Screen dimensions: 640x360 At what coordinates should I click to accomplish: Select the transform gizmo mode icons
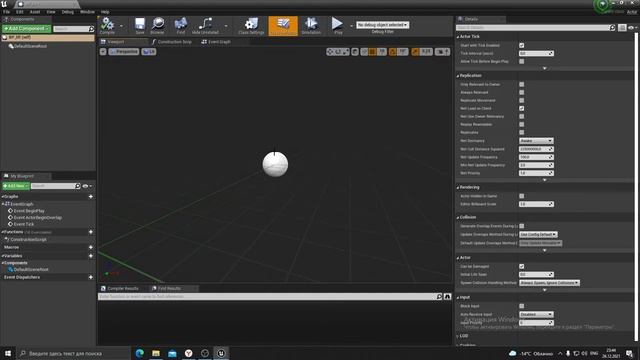click(x=338, y=51)
